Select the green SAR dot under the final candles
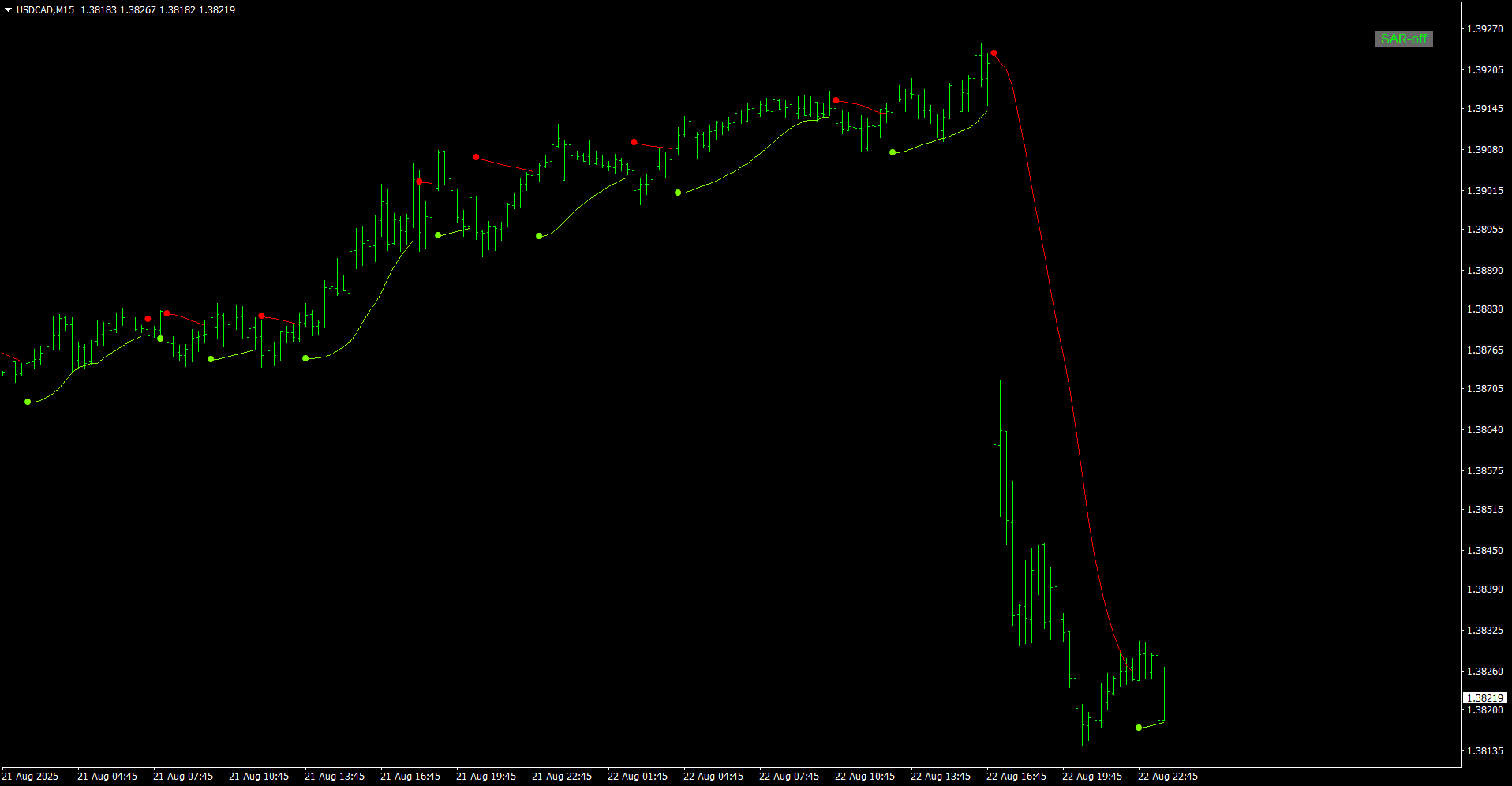Image resolution: width=1512 pixels, height=786 pixels. pos(1139,728)
